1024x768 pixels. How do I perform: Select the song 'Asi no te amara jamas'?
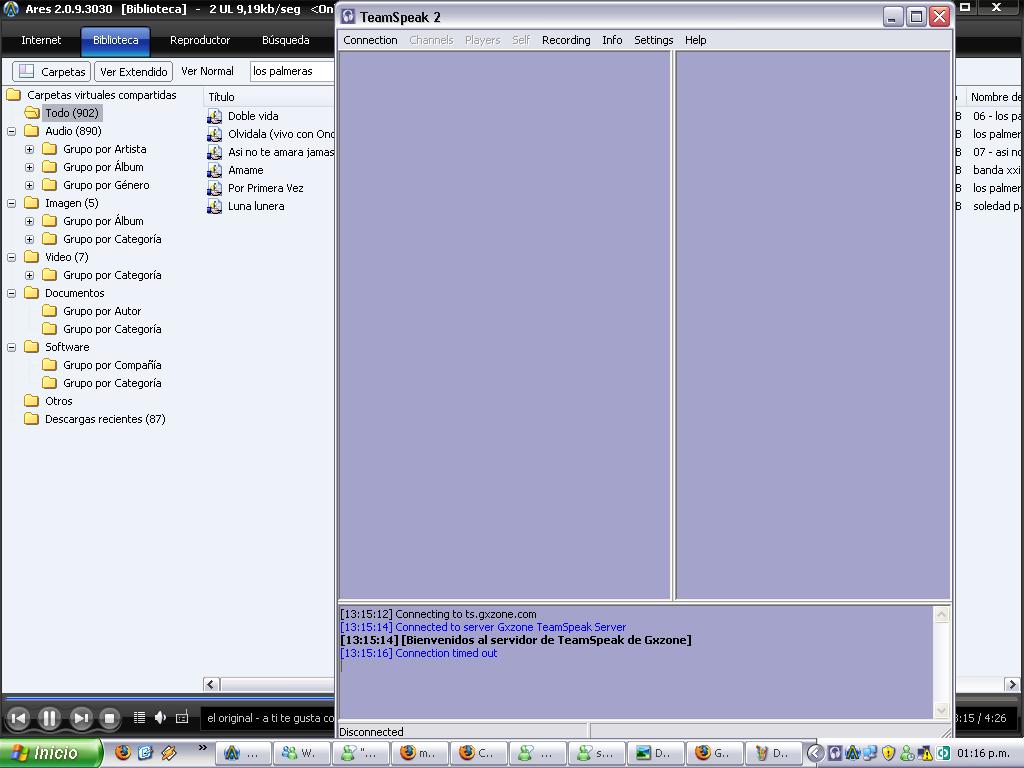coord(281,152)
